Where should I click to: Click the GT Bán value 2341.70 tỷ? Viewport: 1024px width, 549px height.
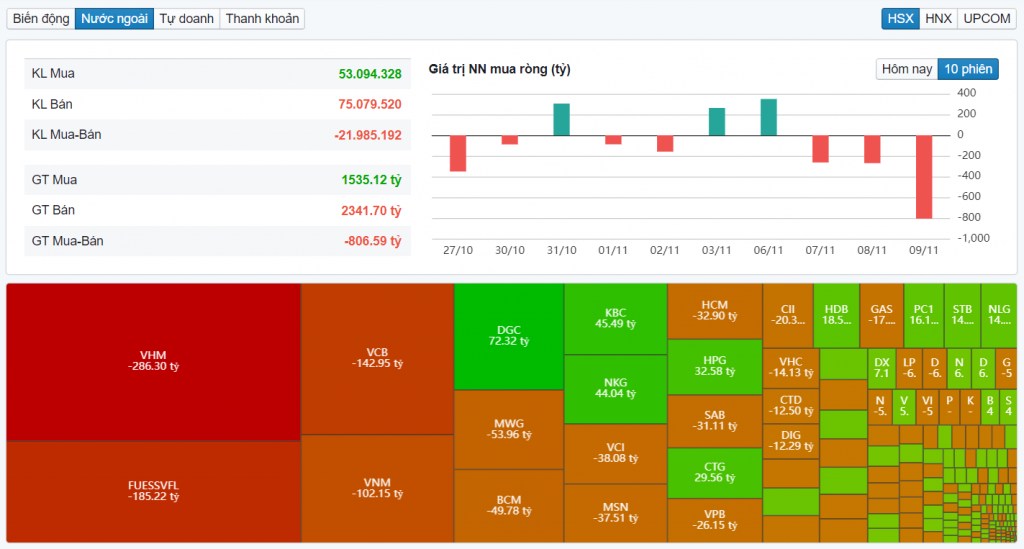click(371, 210)
